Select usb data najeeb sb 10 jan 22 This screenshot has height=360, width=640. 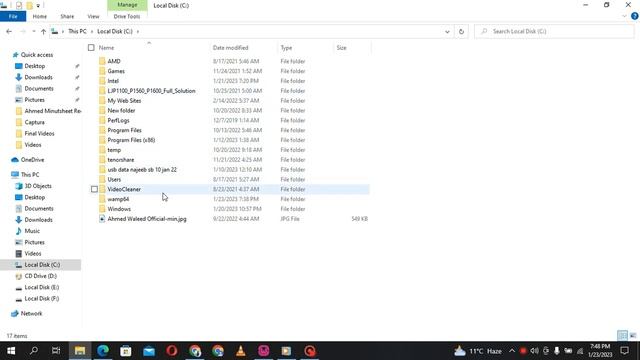(x=142, y=169)
